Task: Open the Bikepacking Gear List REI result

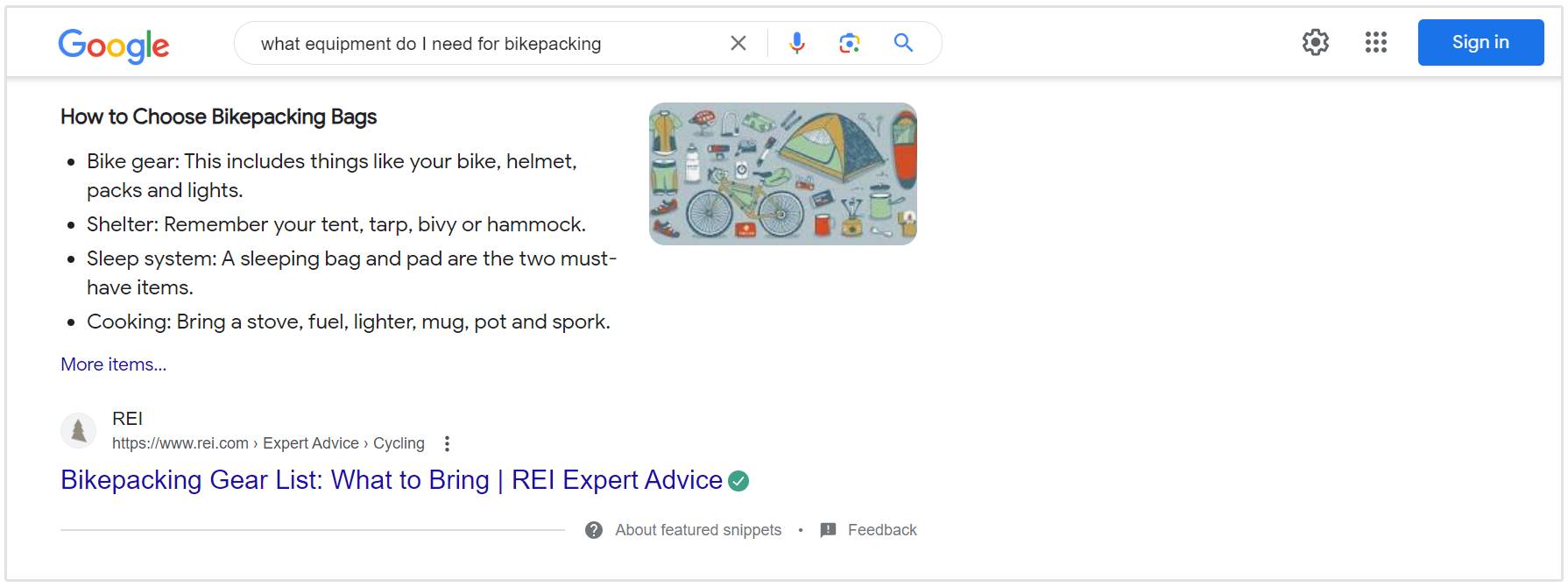Action: pos(391,480)
